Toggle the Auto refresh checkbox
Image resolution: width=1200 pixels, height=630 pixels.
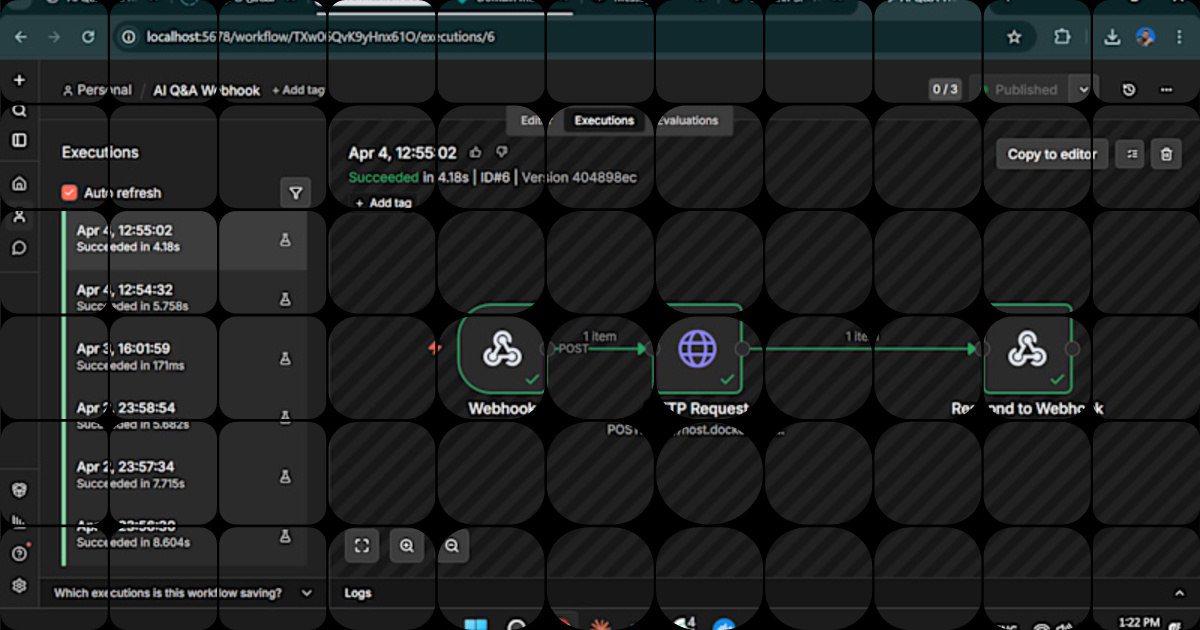[69, 193]
